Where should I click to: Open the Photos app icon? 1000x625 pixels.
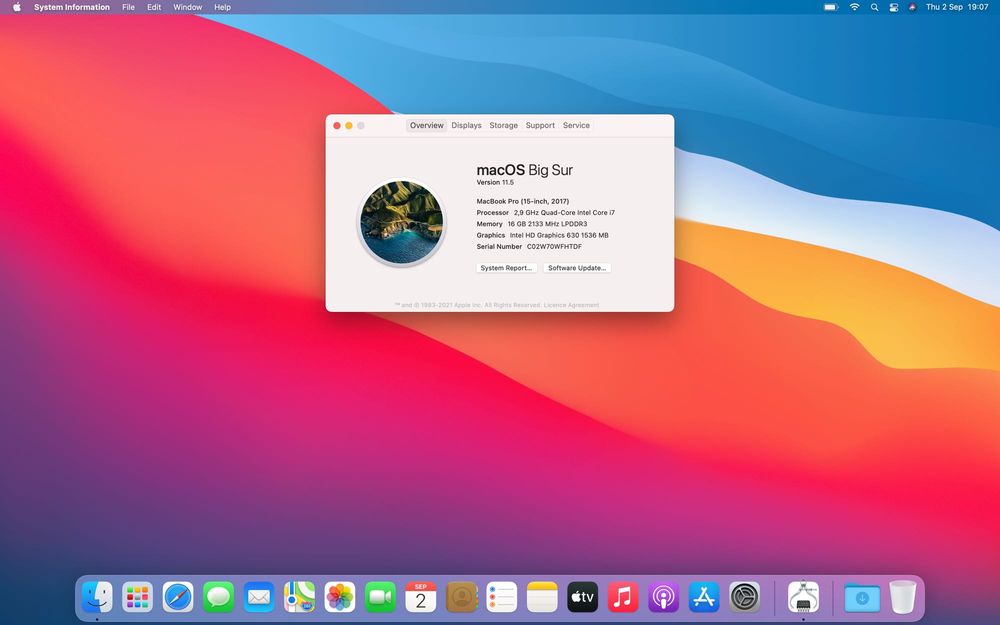[340, 598]
